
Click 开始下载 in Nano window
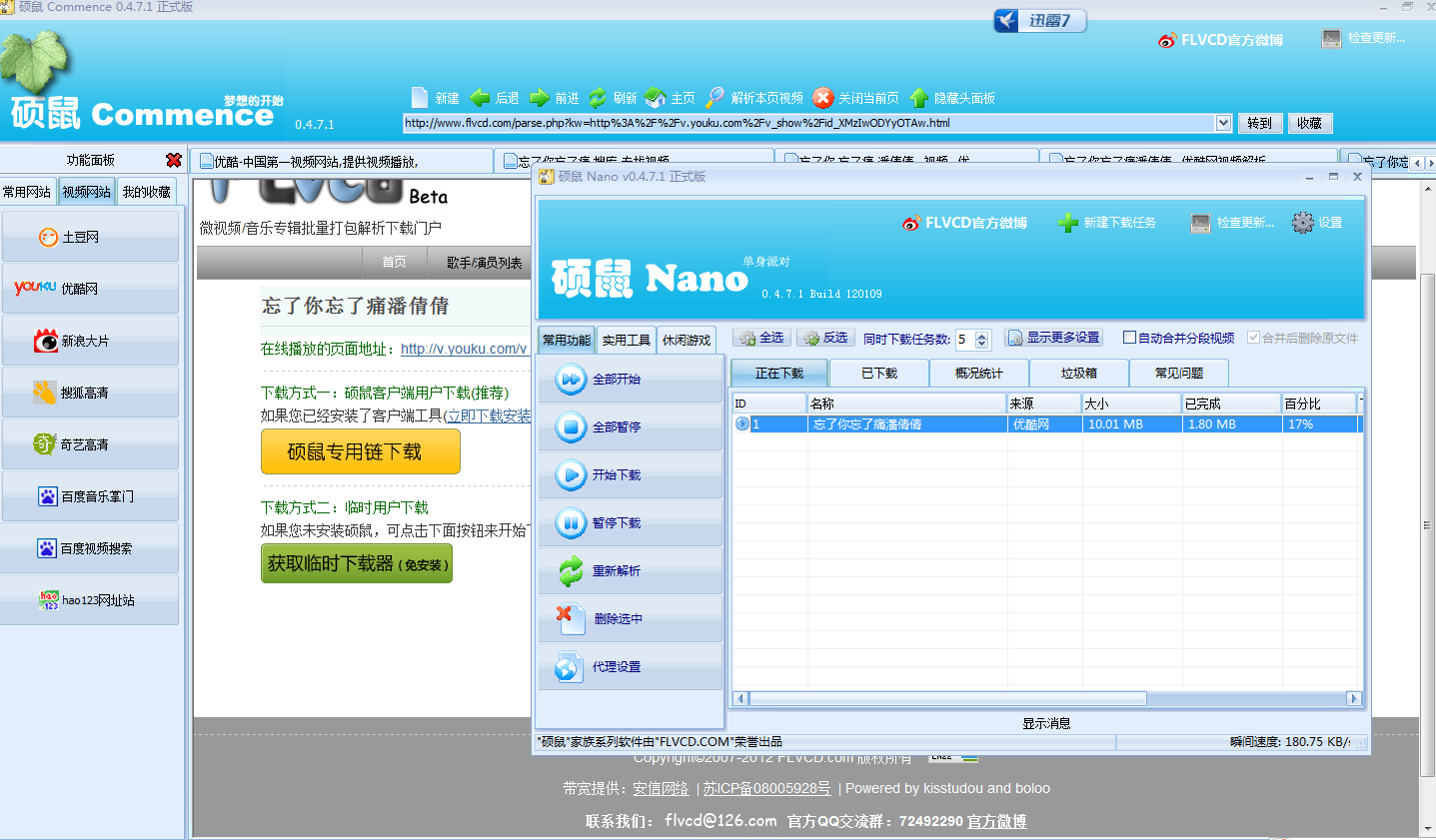click(630, 475)
